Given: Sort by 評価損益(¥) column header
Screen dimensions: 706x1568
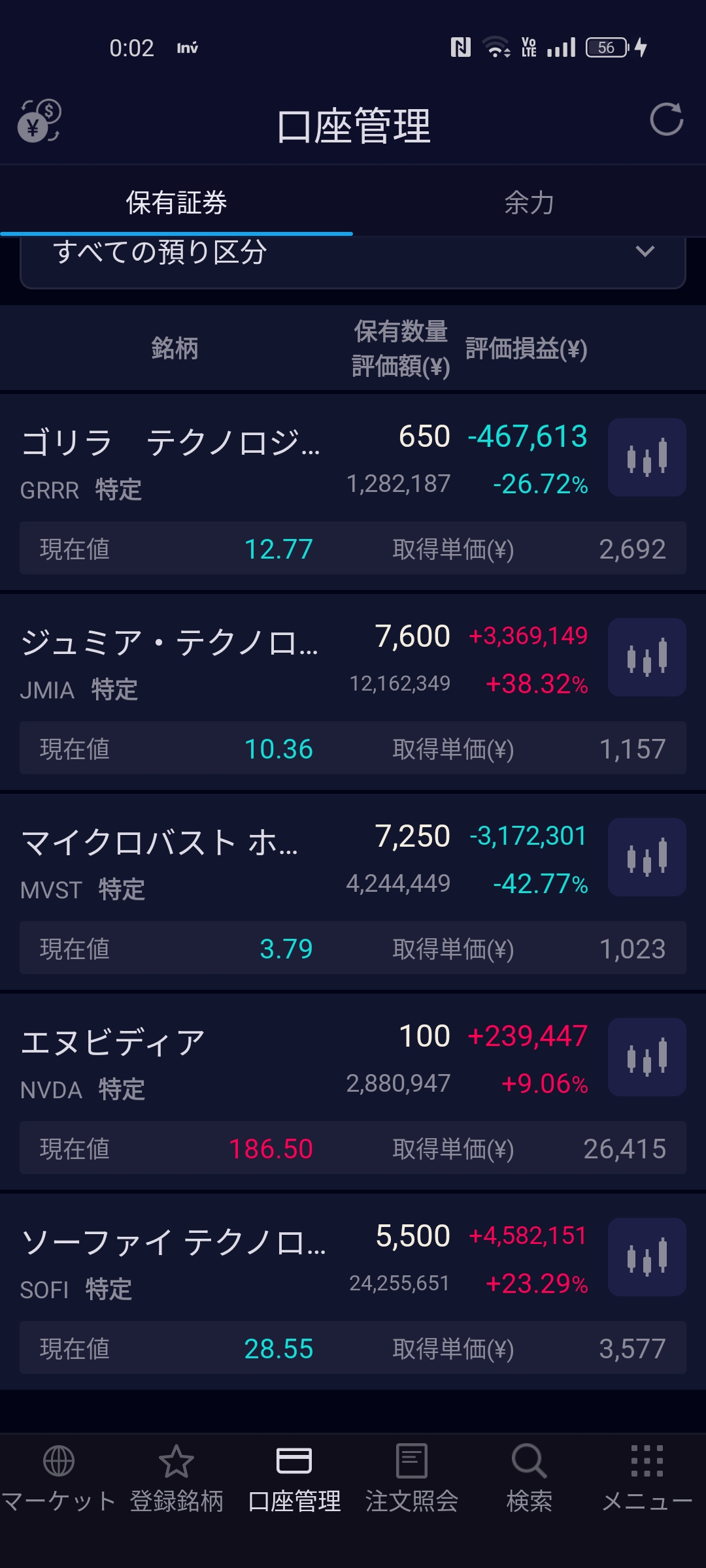Looking at the screenshot, I should [526, 349].
